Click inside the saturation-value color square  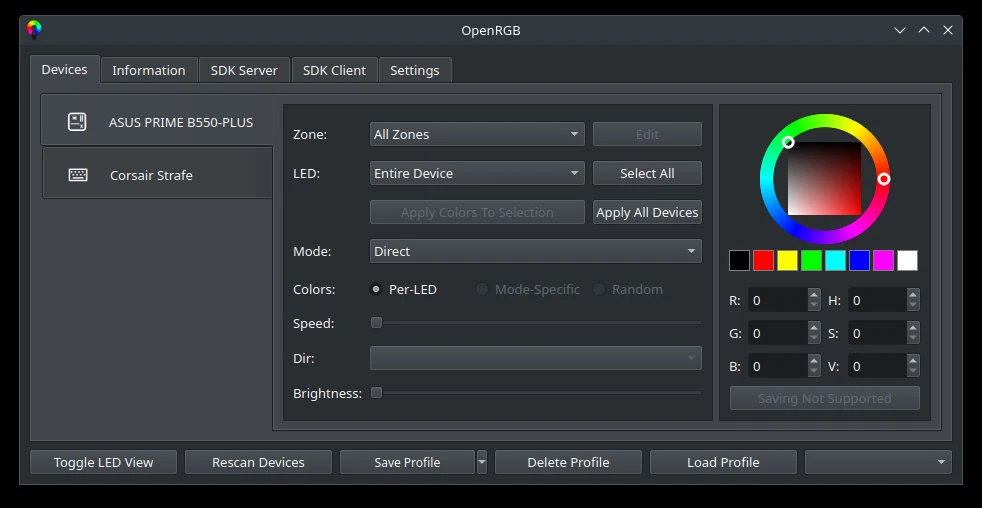pos(824,179)
